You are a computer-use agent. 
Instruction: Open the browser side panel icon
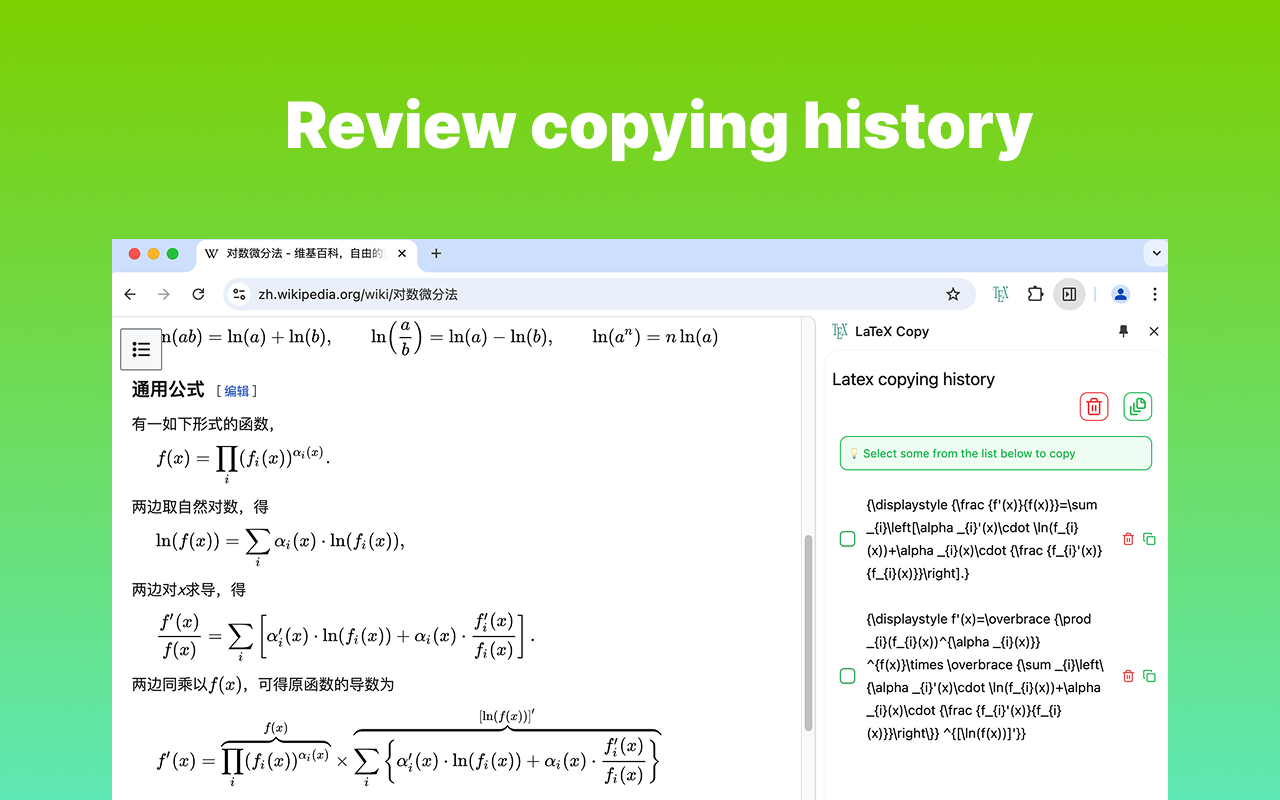[x=1069, y=294]
